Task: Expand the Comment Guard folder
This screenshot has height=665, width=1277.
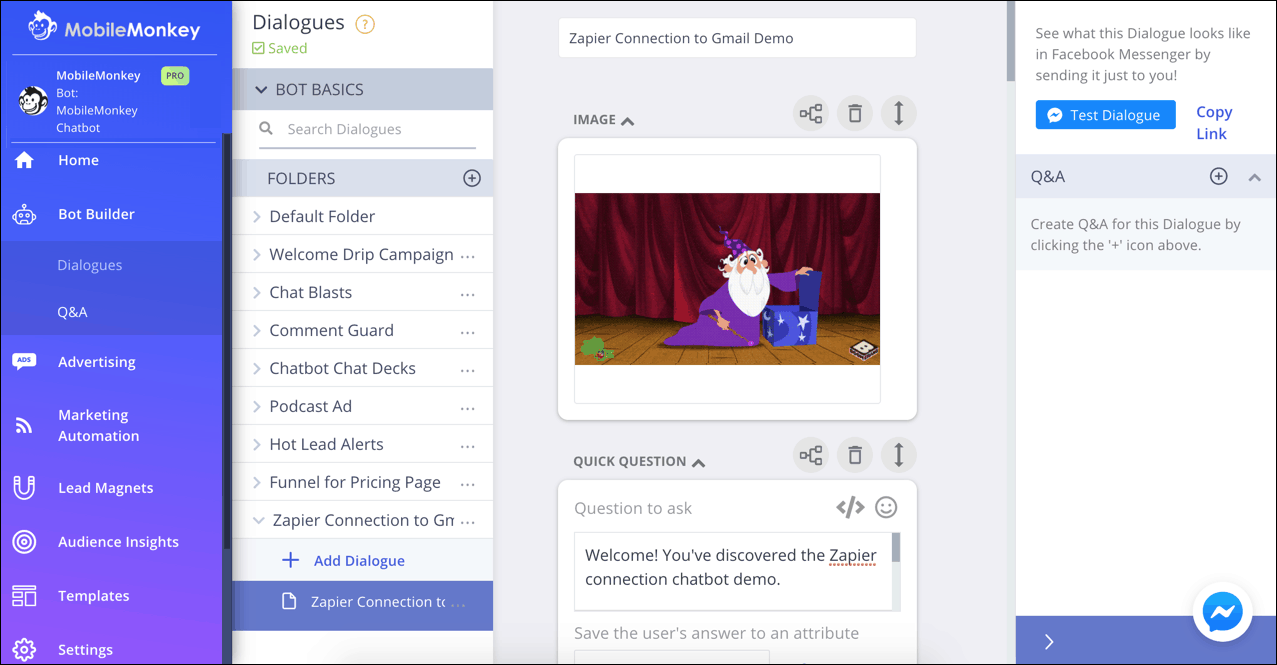Action: (257, 330)
